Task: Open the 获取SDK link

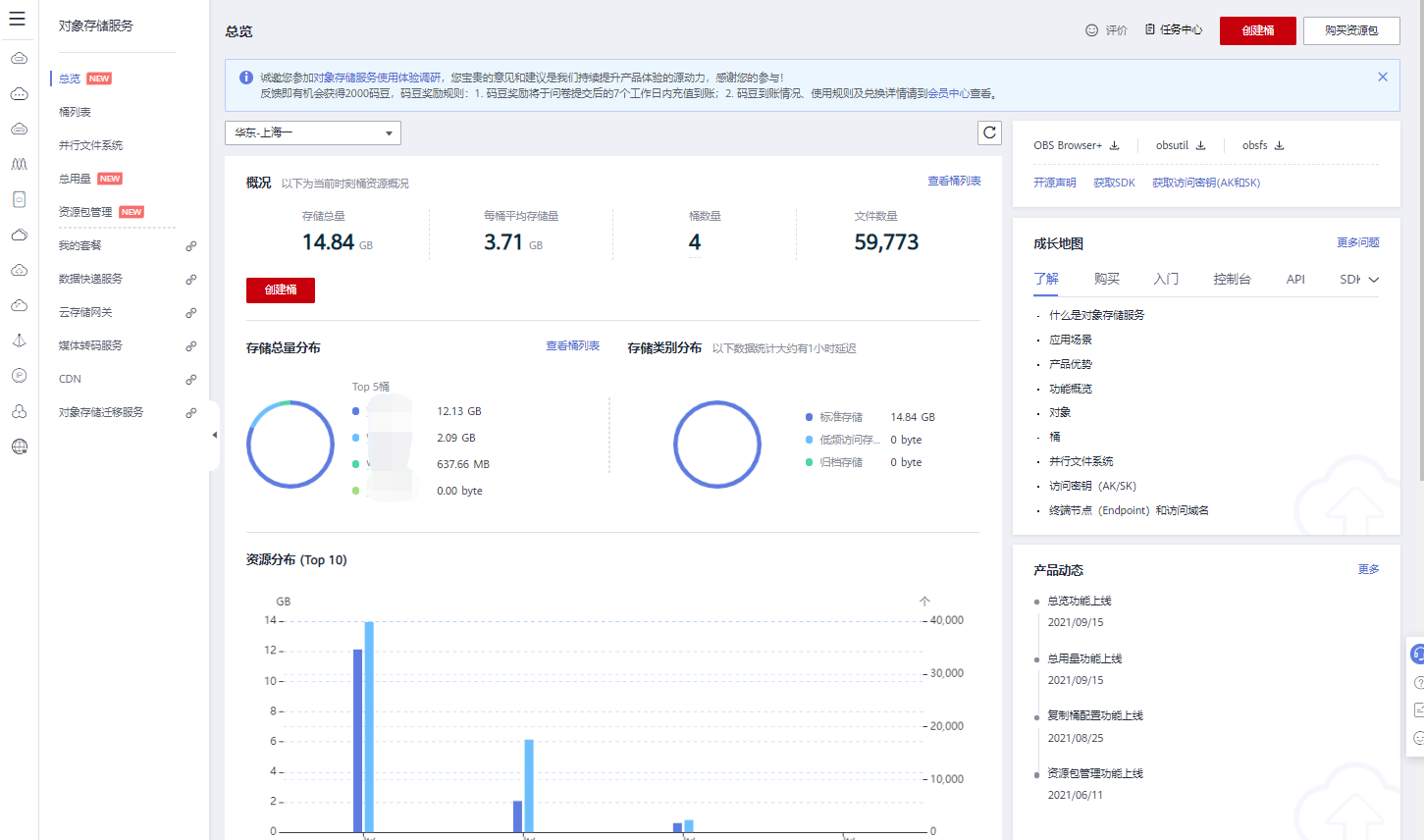Action: (1114, 183)
